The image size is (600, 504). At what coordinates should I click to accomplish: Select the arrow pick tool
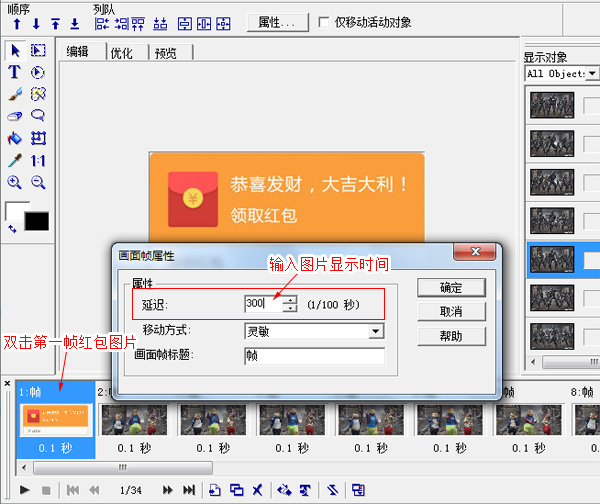click(15, 51)
